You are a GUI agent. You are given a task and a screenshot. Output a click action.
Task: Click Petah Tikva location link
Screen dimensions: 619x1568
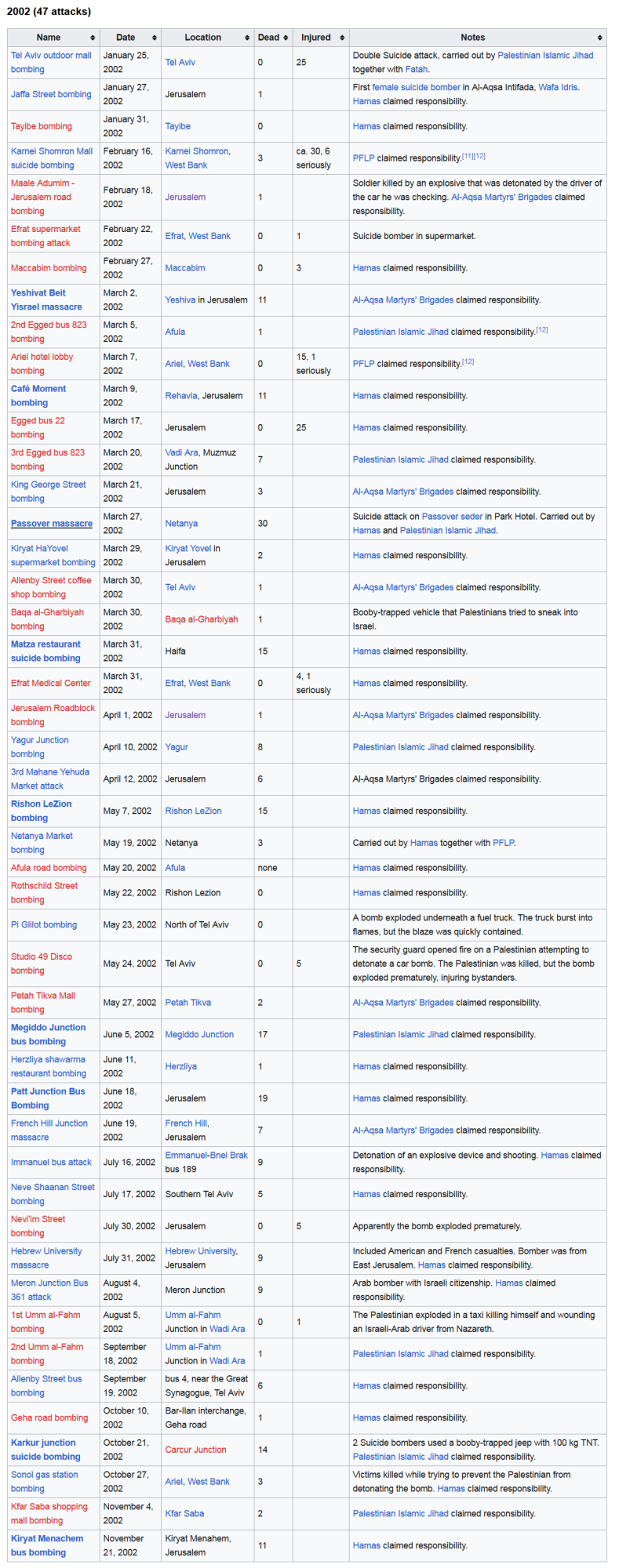point(188,1003)
